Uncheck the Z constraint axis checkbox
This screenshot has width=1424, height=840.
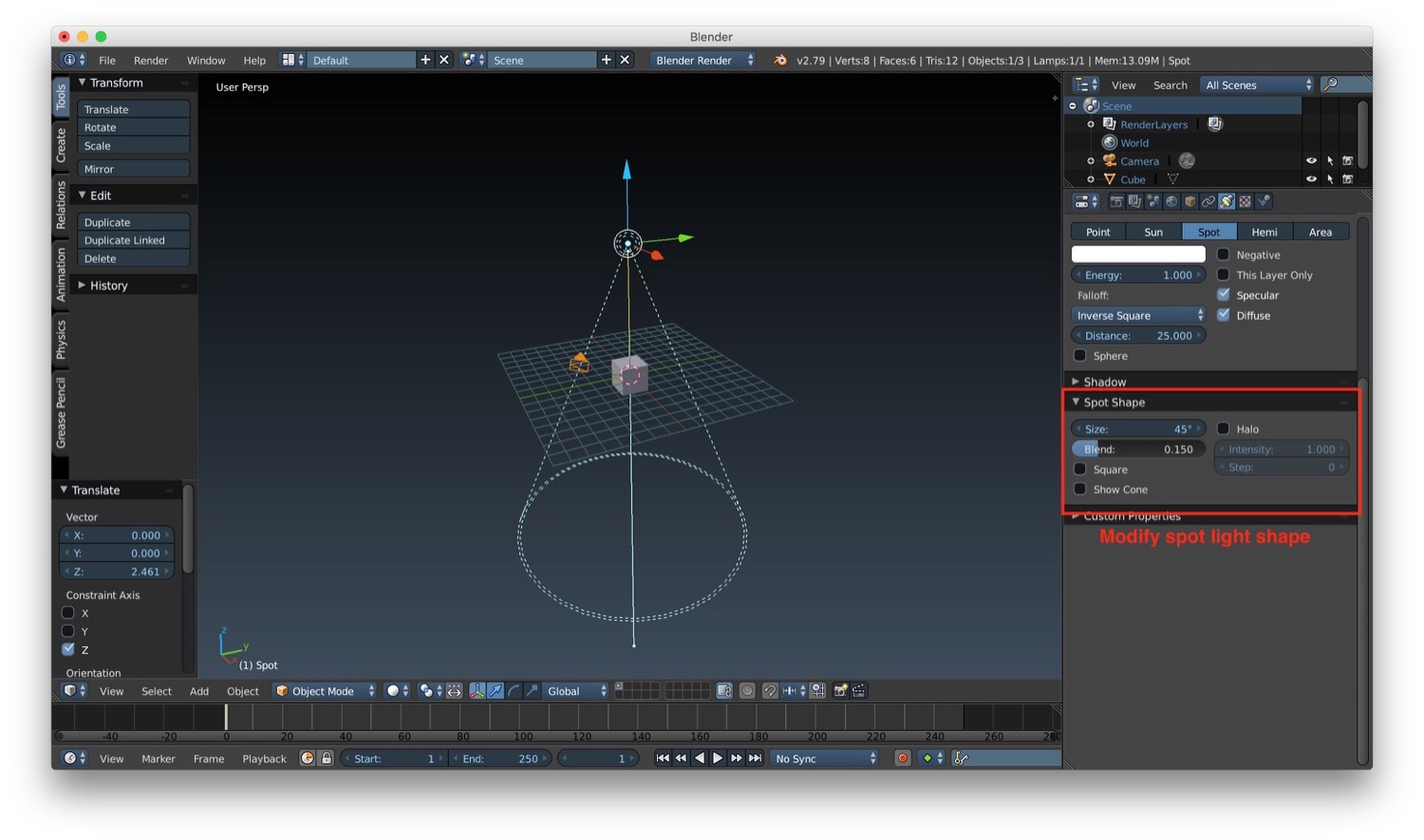click(x=68, y=649)
